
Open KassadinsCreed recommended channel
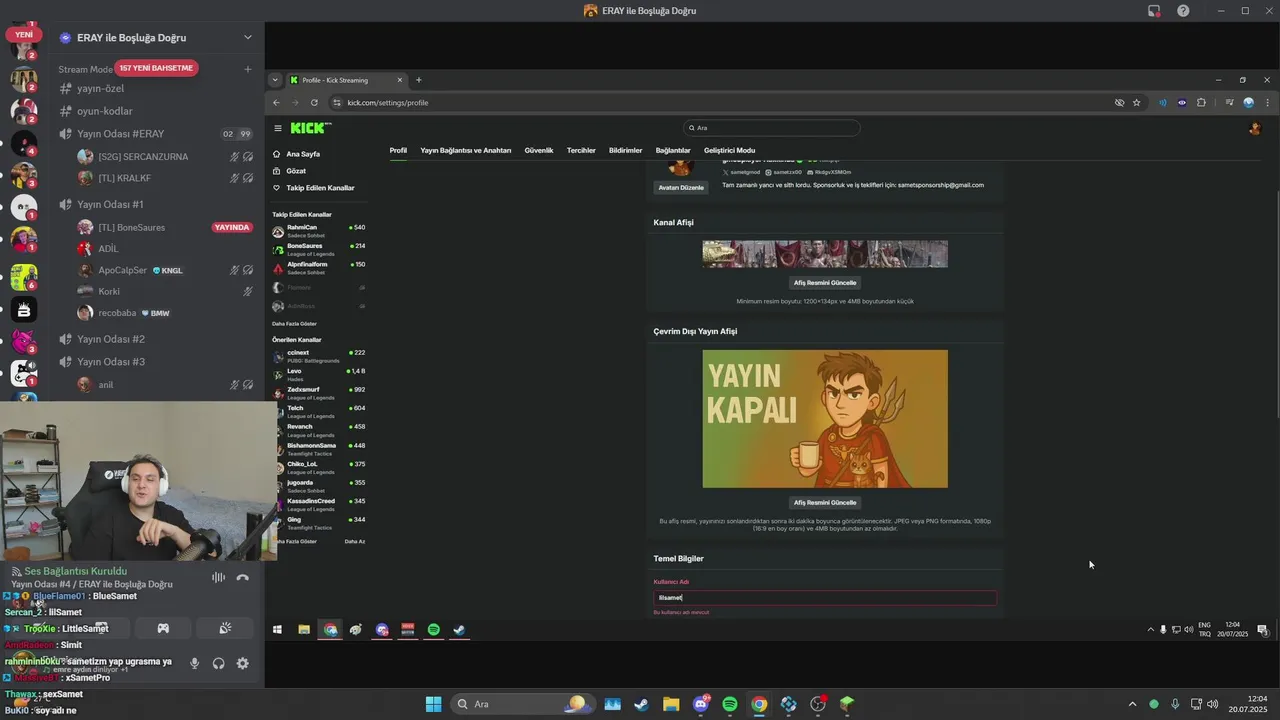(x=318, y=503)
